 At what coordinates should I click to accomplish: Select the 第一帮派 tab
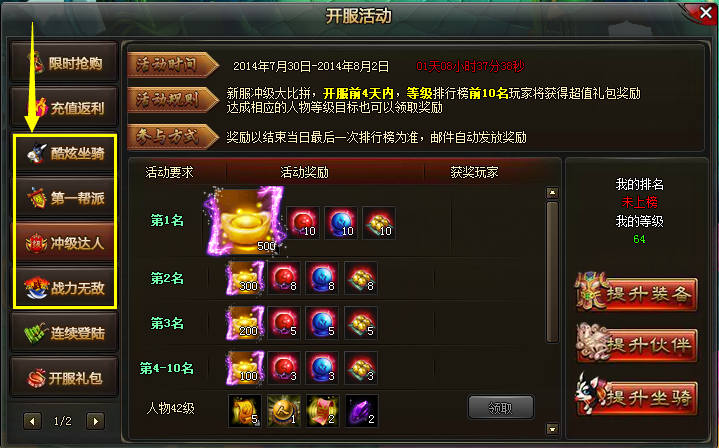click(x=65, y=198)
